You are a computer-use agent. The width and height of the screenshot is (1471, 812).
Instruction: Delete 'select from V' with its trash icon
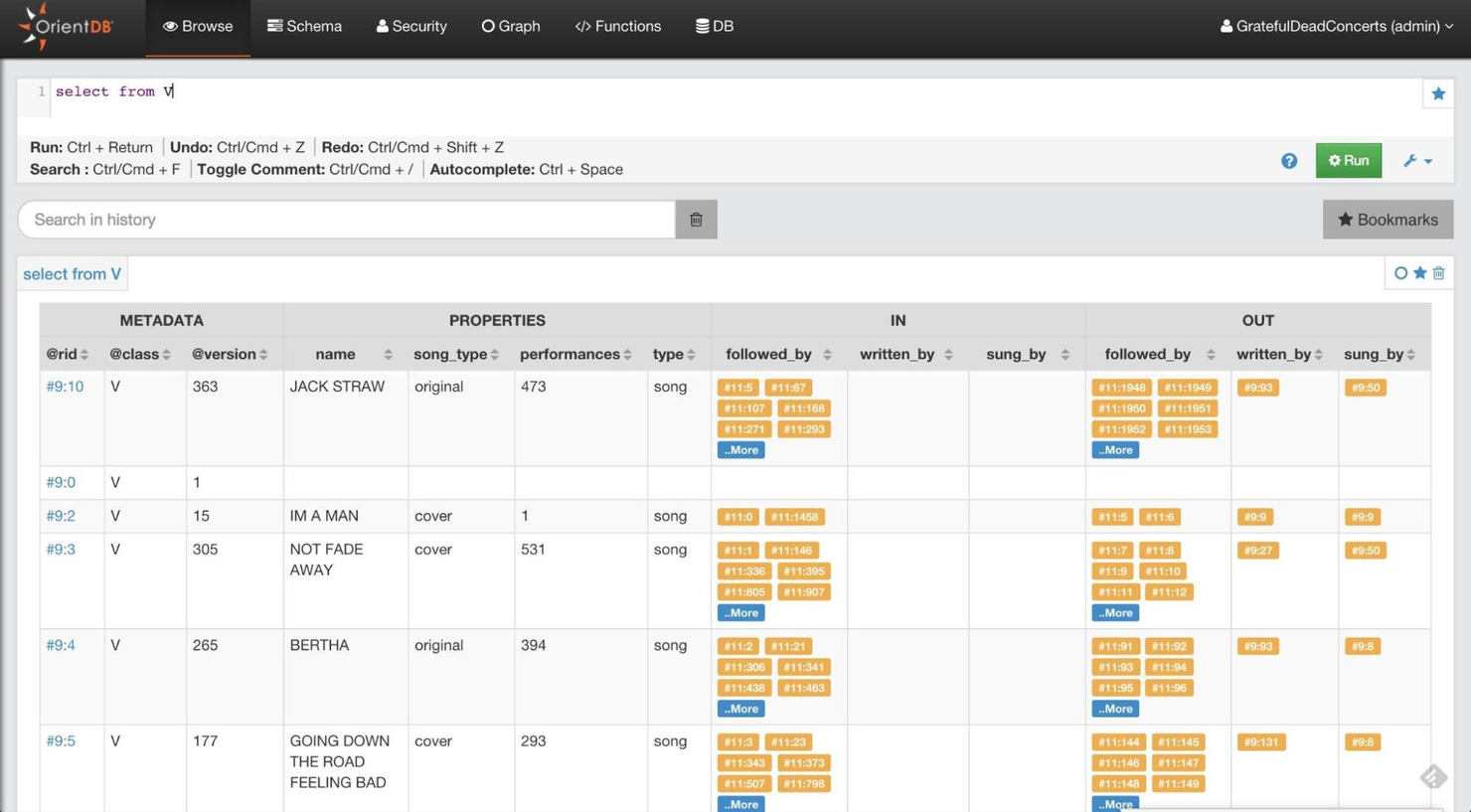pyautogui.click(x=1438, y=272)
